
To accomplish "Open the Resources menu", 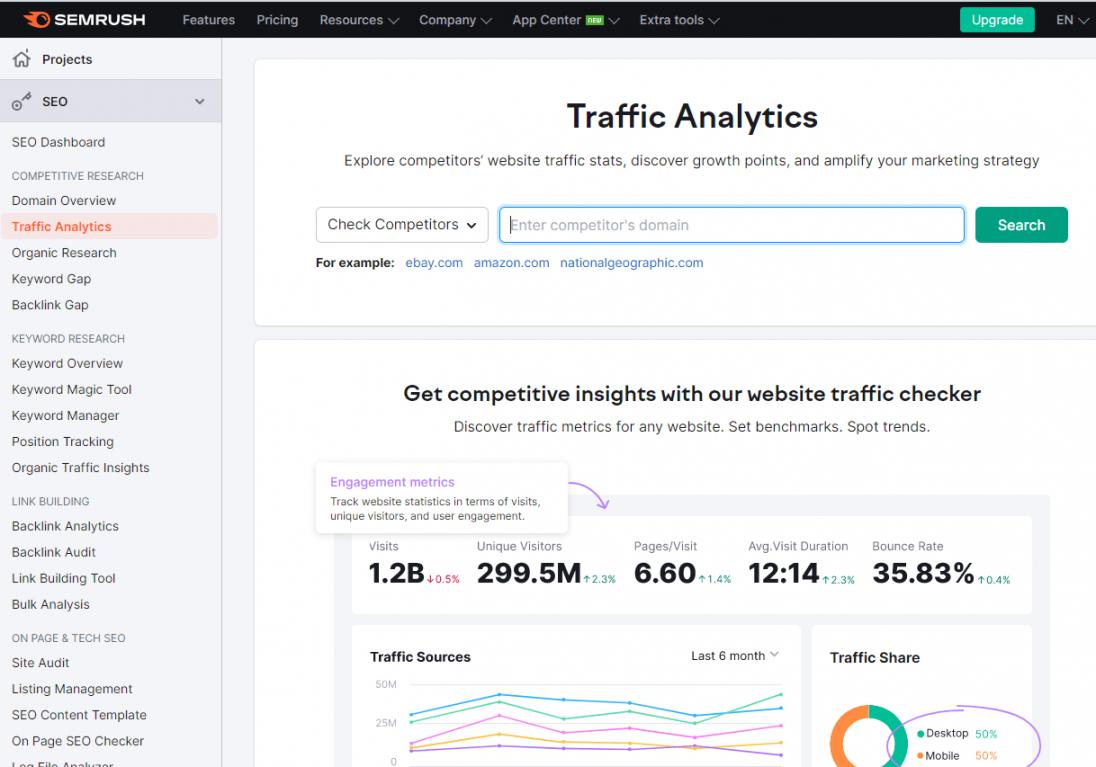I will click(358, 20).
